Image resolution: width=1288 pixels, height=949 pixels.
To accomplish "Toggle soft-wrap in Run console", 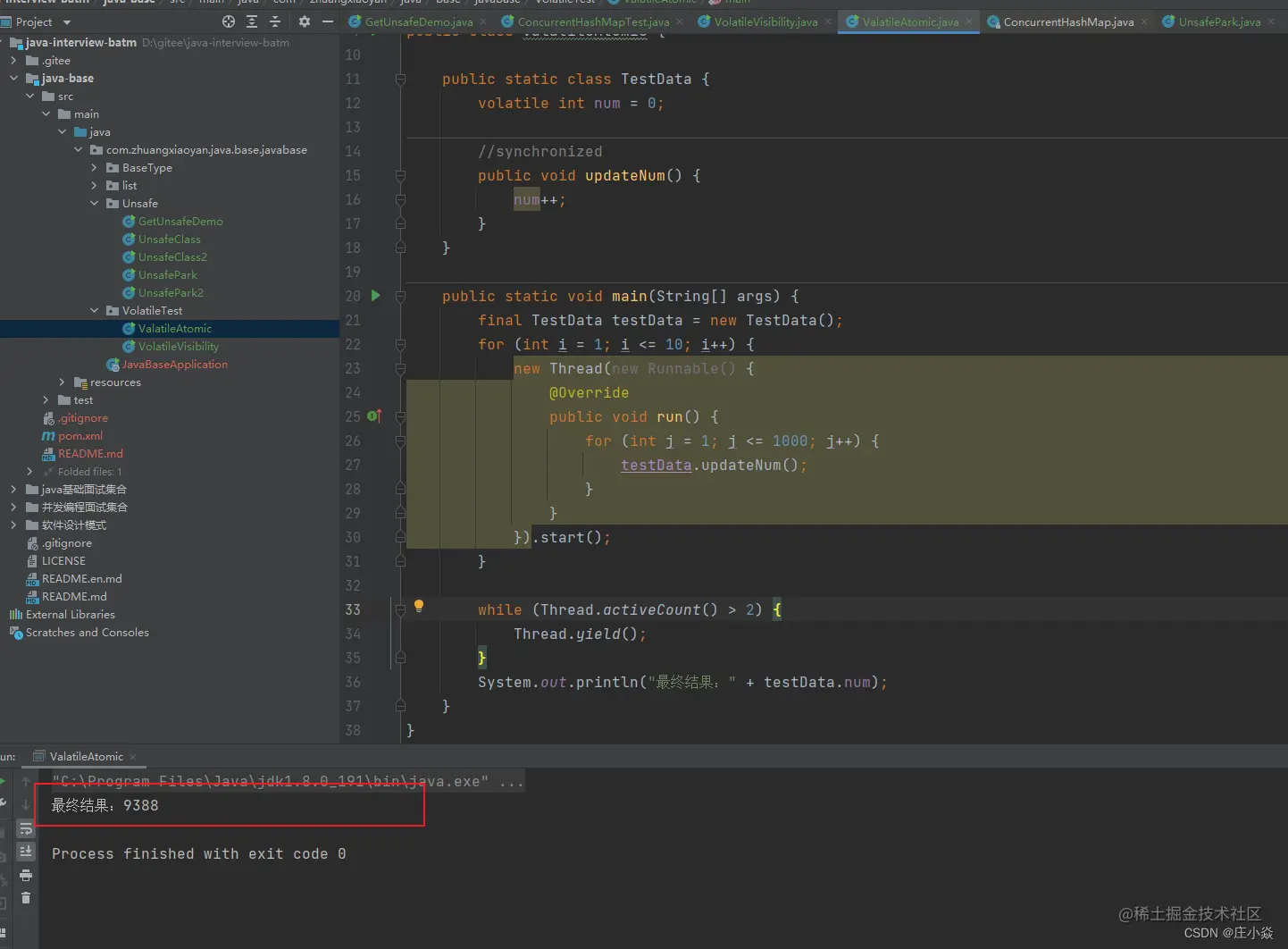I will (26, 829).
